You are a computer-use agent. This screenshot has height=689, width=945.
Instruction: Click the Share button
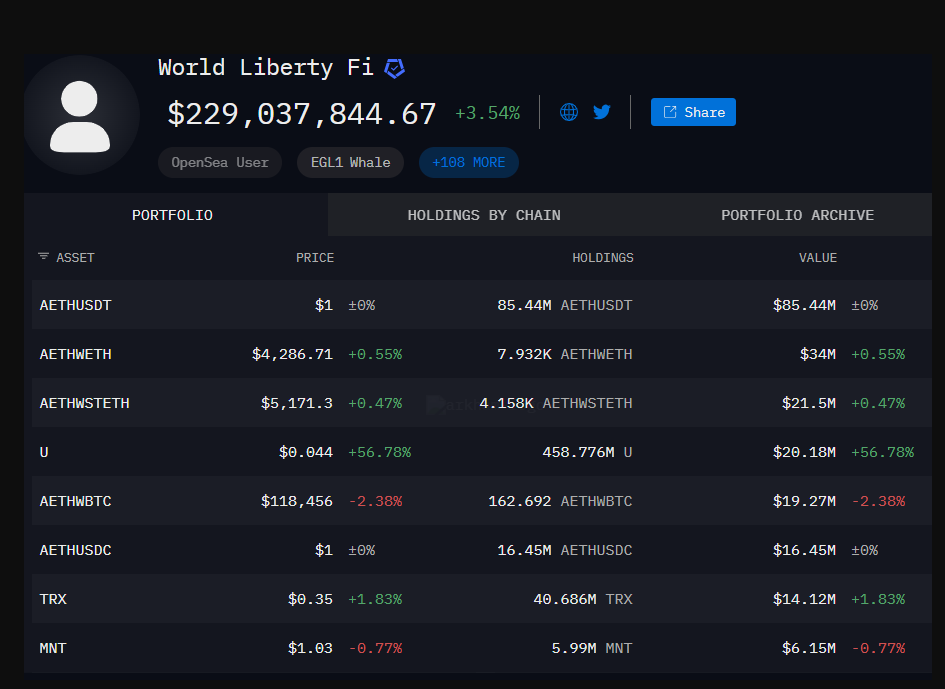[693, 112]
